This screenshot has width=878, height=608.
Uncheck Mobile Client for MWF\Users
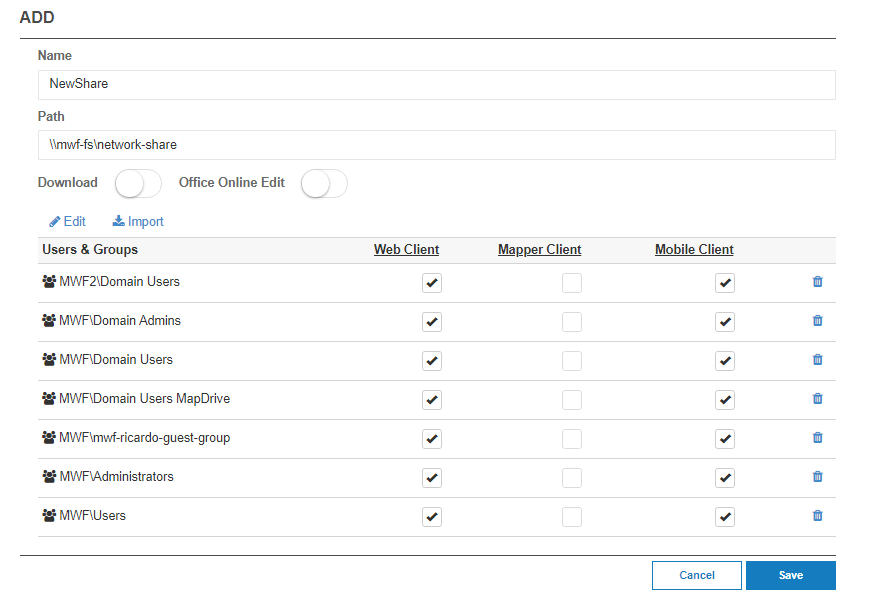coord(725,517)
